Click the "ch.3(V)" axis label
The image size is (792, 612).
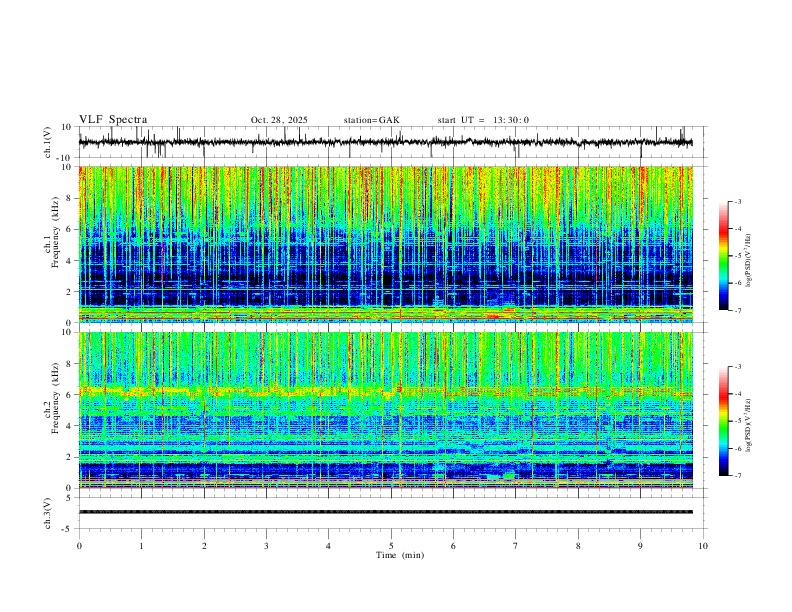(48, 513)
